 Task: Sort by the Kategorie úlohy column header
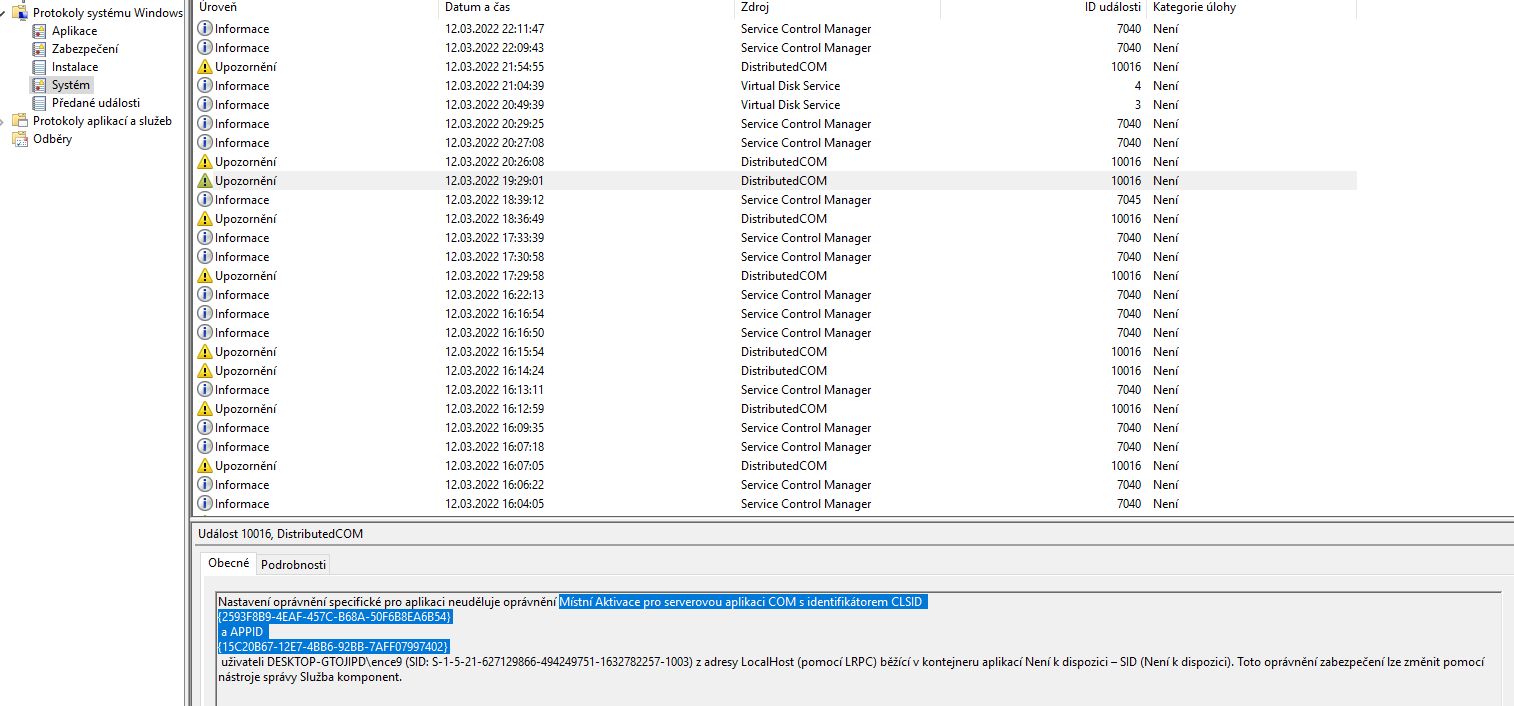click(1252, 8)
